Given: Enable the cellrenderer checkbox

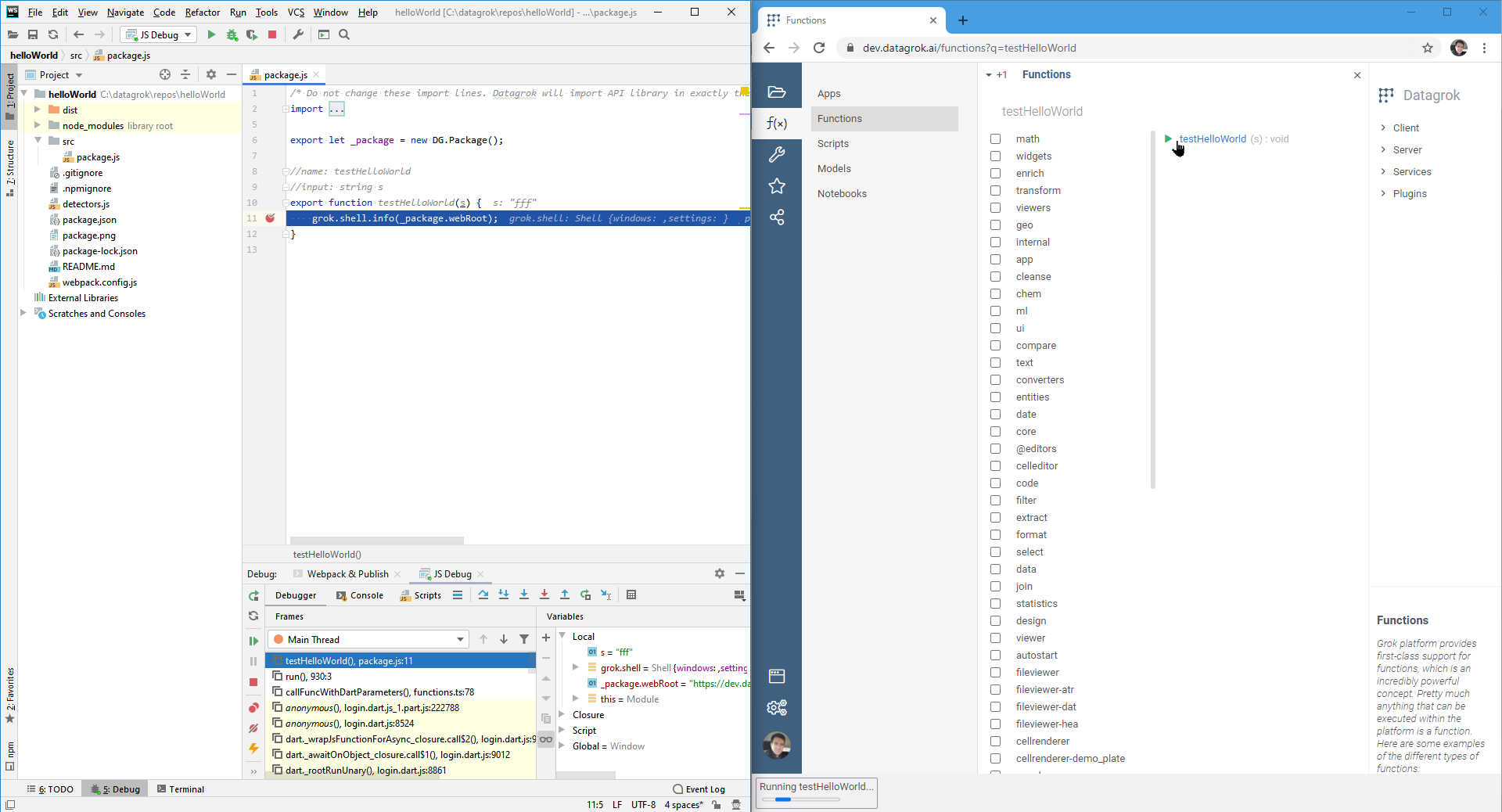Looking at the screenshot, I should click(x=995, y=741).
